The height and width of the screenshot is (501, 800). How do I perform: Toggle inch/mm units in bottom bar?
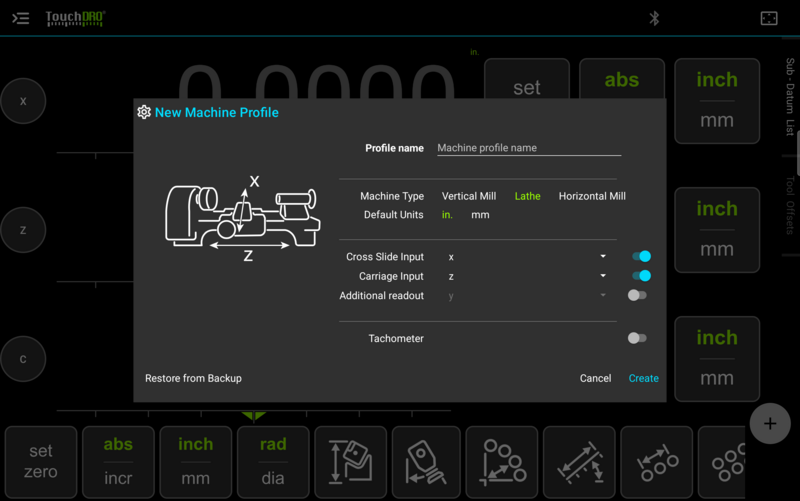click(x=196, y=462)
